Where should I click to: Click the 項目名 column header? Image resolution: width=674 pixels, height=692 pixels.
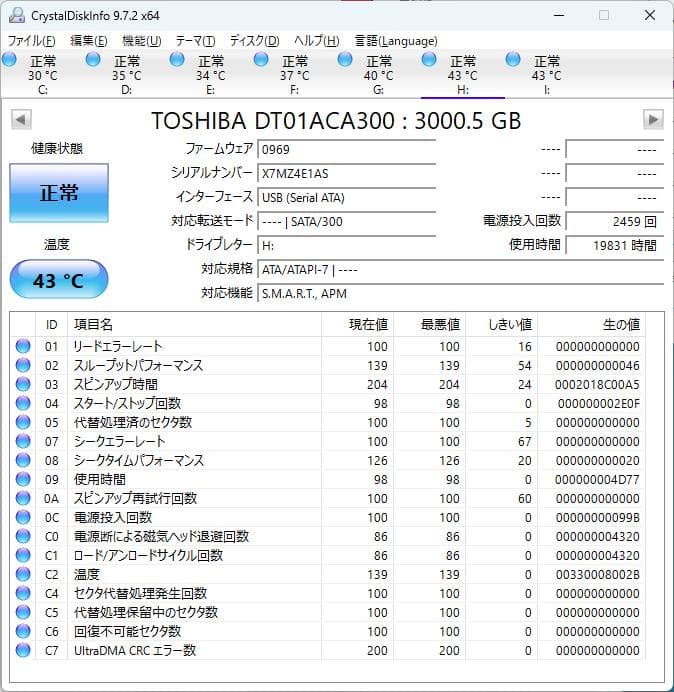coord(194,325)
